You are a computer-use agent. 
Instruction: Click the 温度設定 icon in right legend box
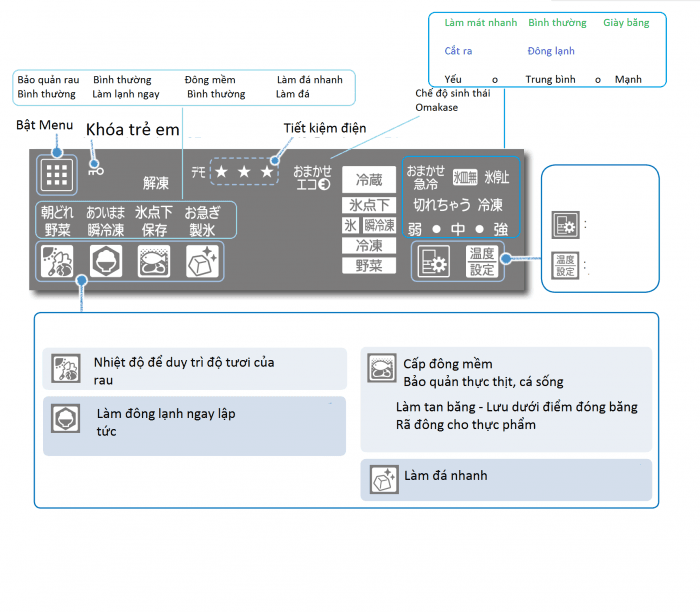click(565, 266)
